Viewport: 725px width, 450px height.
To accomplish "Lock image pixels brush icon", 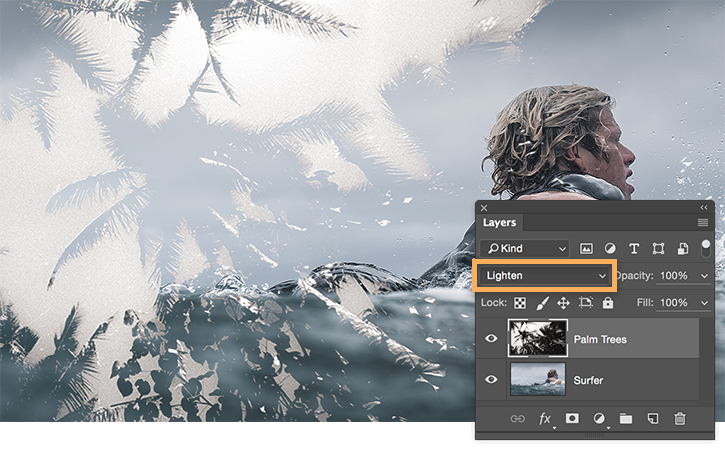I will (x=542, y=303).
